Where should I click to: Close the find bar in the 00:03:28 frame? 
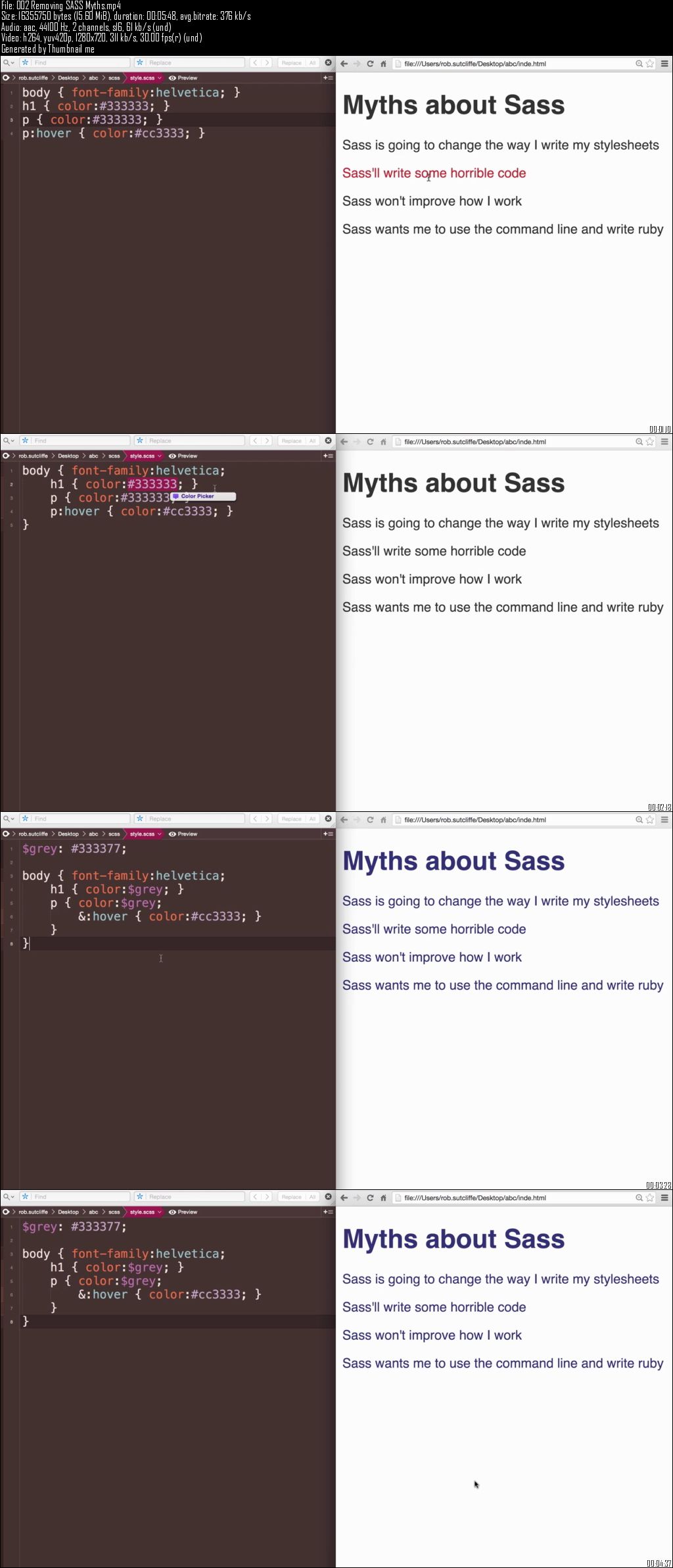tap(329, 819)
